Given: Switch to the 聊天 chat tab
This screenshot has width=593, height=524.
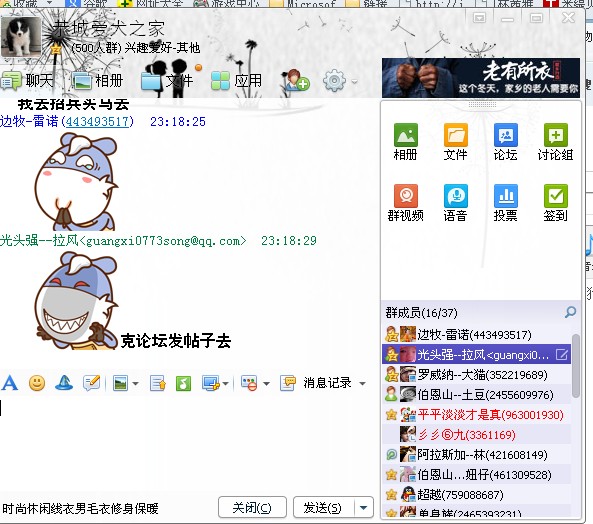Looking at the screenshot, I should coord(27,81).
